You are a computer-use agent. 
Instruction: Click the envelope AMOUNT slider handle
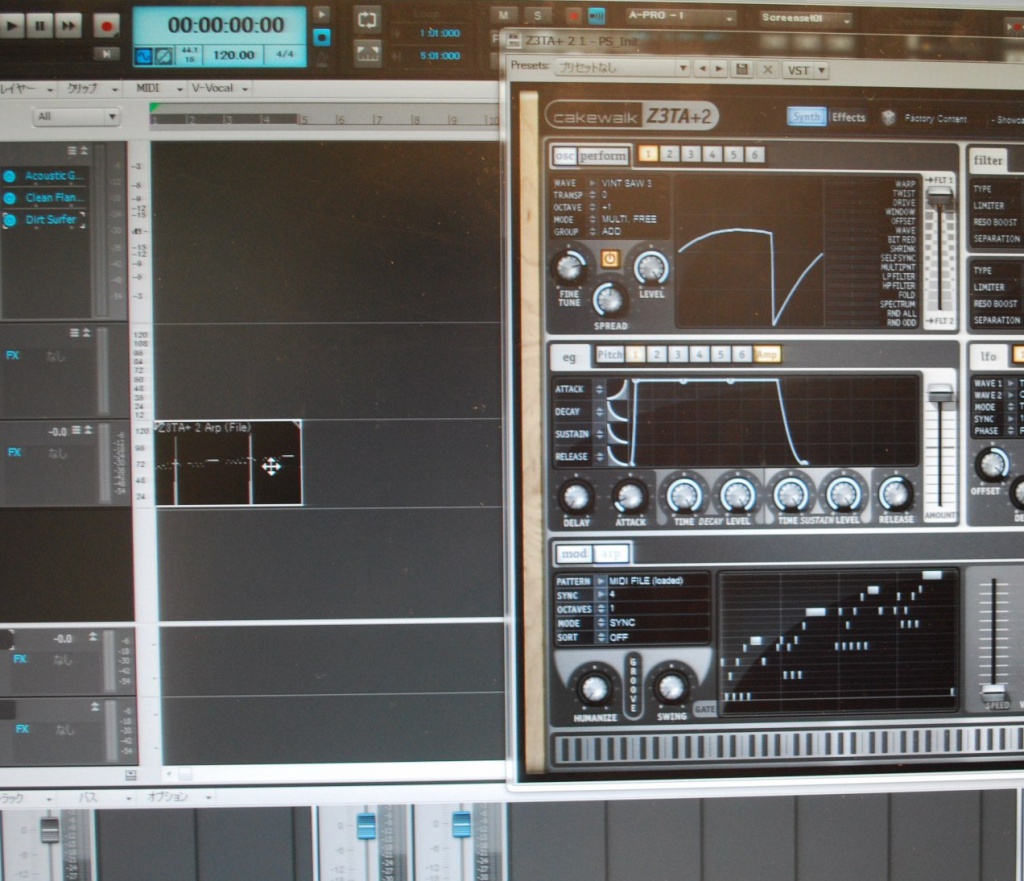tap(940, 395)
